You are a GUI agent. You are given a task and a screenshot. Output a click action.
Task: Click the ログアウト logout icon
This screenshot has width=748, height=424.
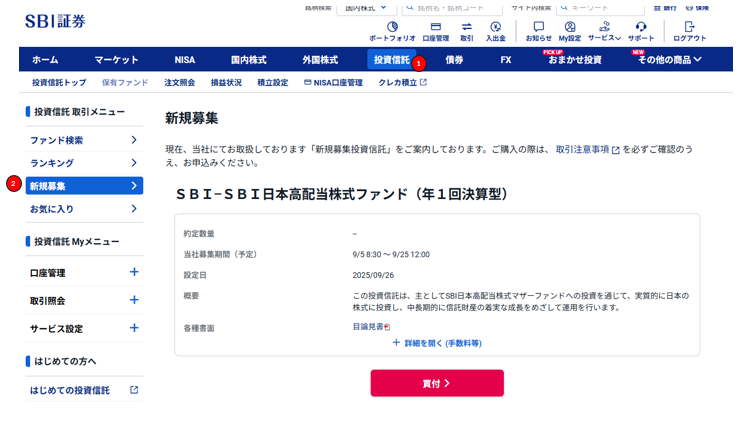[x=689, y=28]
